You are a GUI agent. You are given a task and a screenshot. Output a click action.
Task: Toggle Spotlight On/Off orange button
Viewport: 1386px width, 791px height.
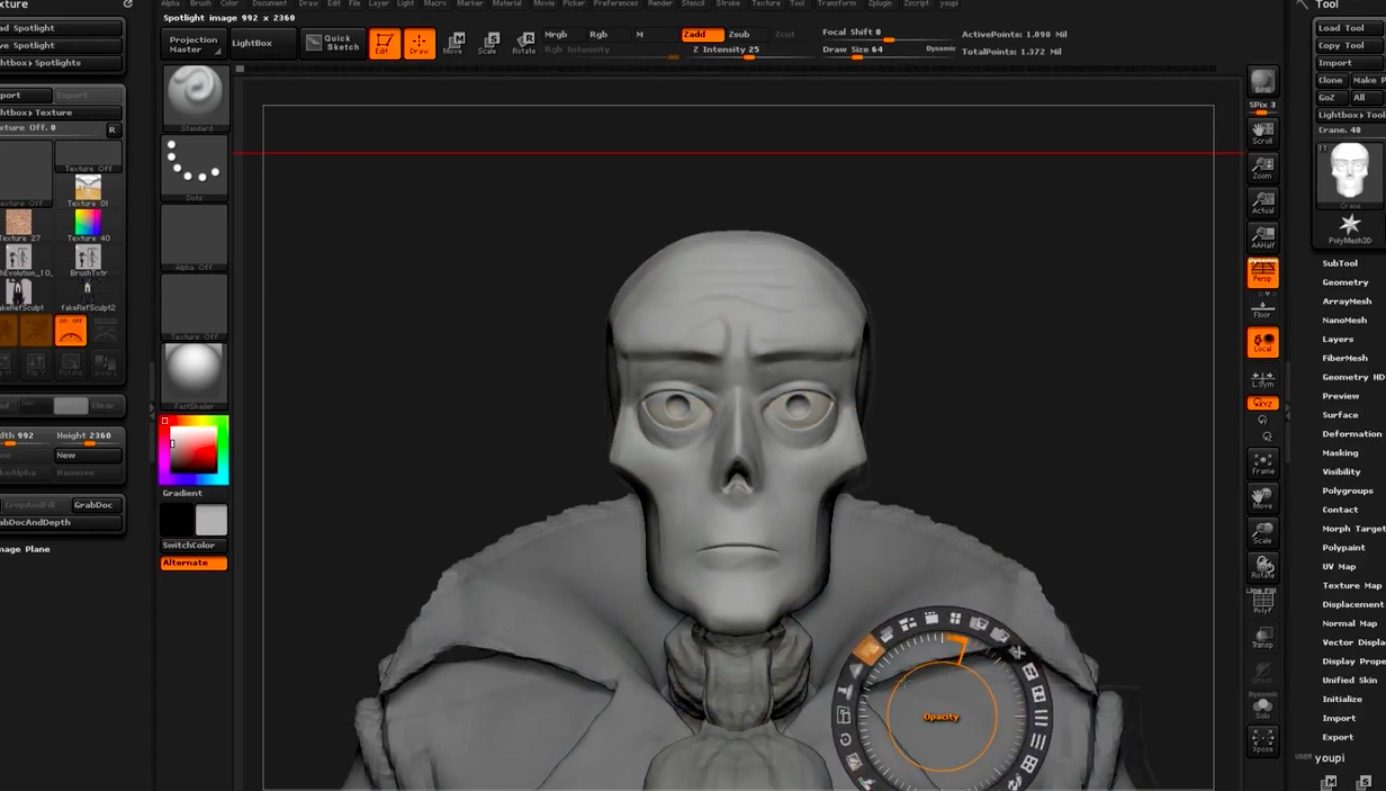[70, 331]
